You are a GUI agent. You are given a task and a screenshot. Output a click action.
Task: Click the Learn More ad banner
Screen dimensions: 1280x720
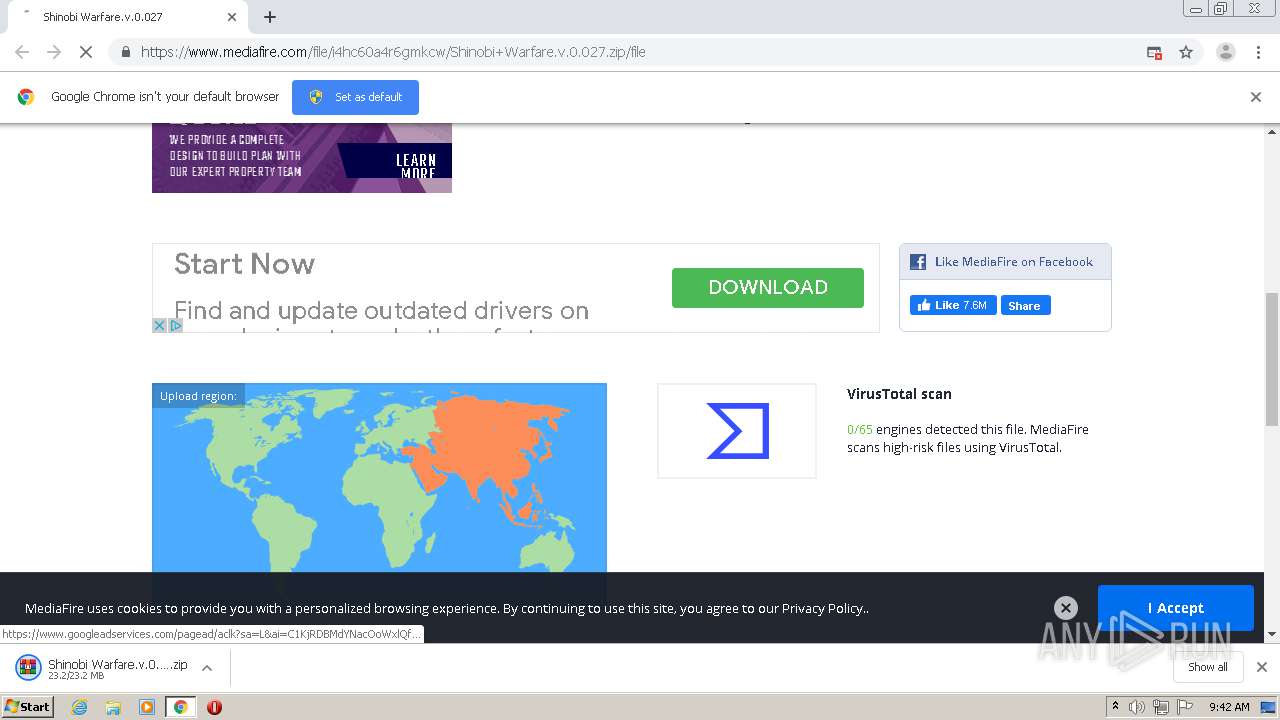[x=302, y=158]
